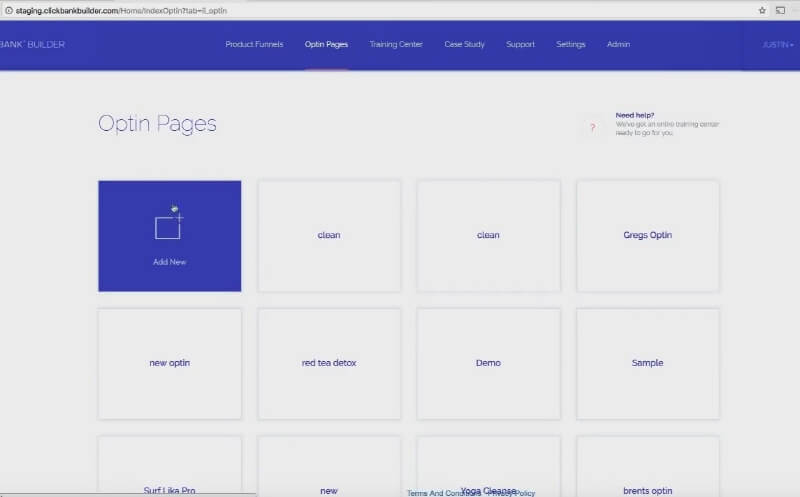The height and width of the screenshot is (497, 800).
Task: Open Settings in the navigation bar
Action: [x=570, y=44]
